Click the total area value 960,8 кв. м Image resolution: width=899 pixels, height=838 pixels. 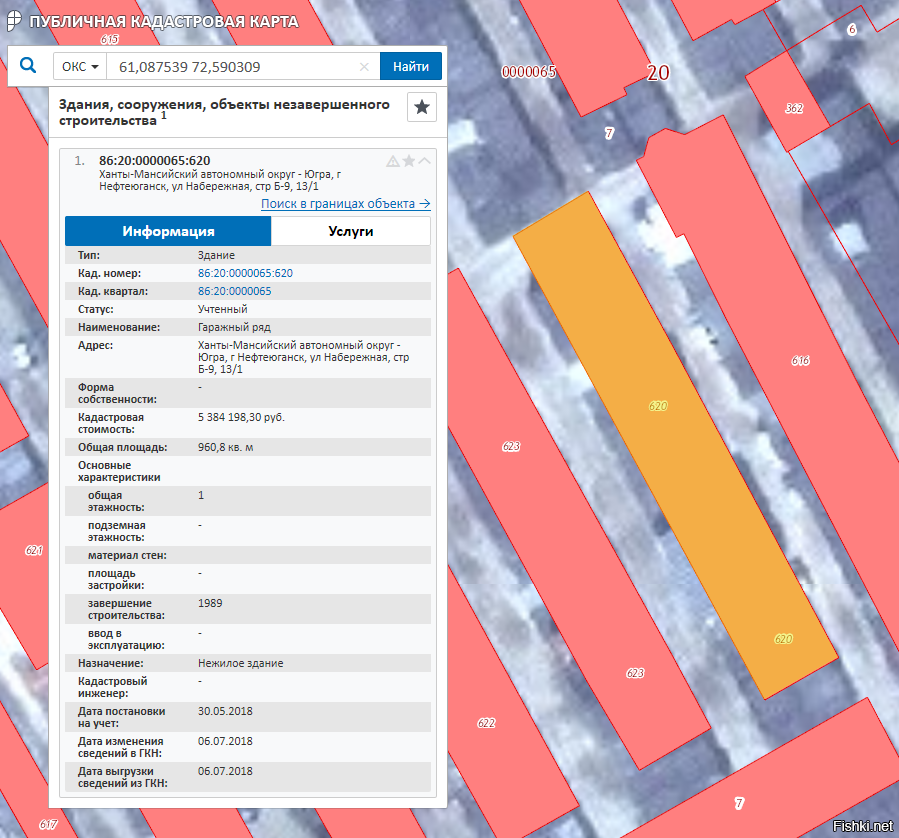(225, 447)
